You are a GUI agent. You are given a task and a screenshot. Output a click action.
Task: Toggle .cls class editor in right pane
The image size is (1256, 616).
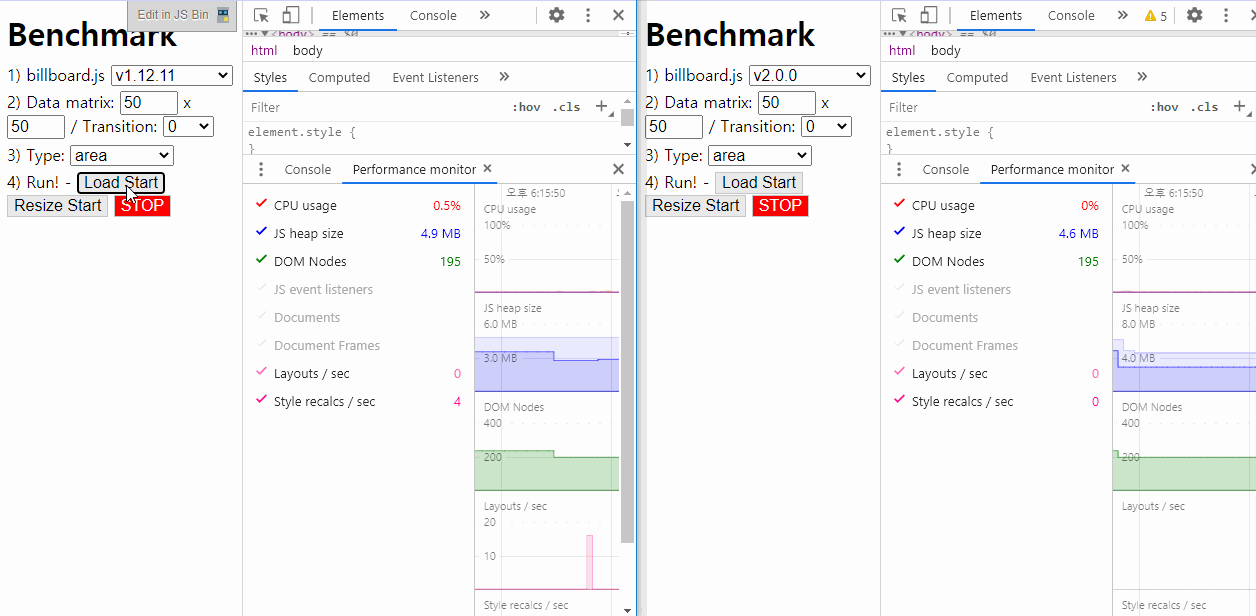click(x=1204, y=107)
